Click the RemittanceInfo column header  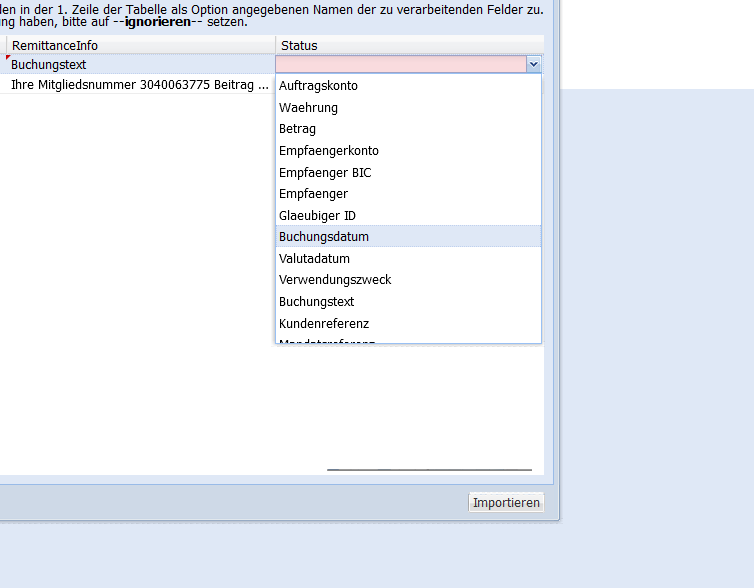coord(140,46)
